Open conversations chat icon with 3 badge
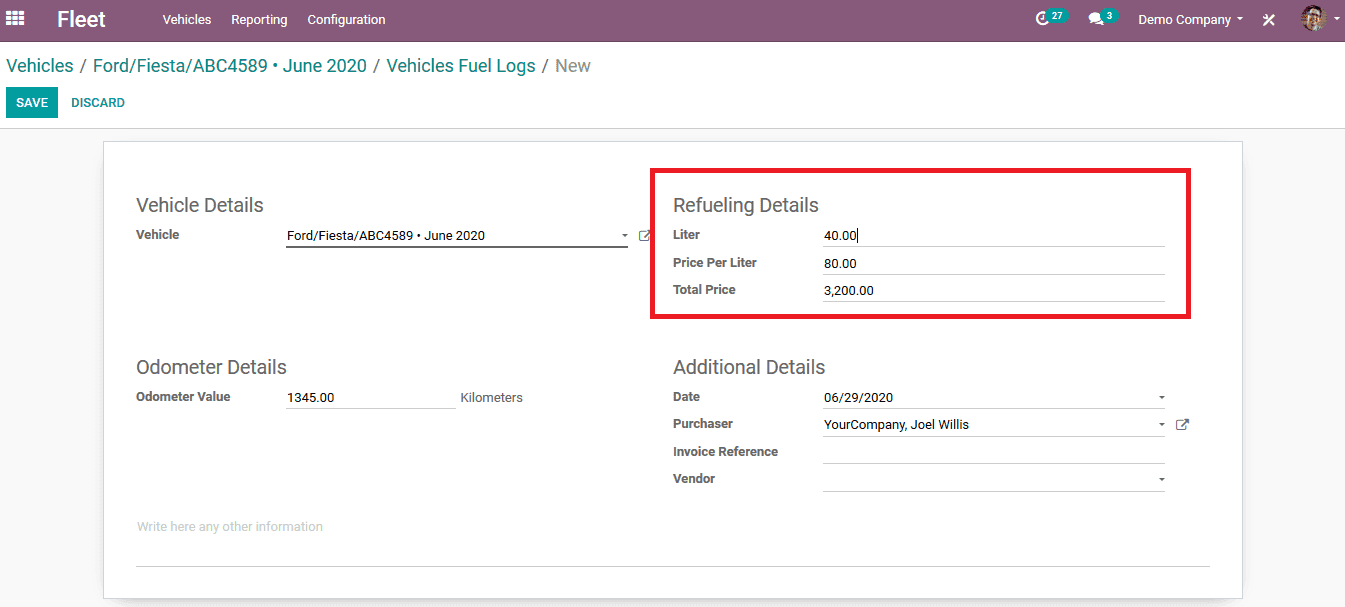This screenshot has height=607, width=1345. [x=1102, y=18]
